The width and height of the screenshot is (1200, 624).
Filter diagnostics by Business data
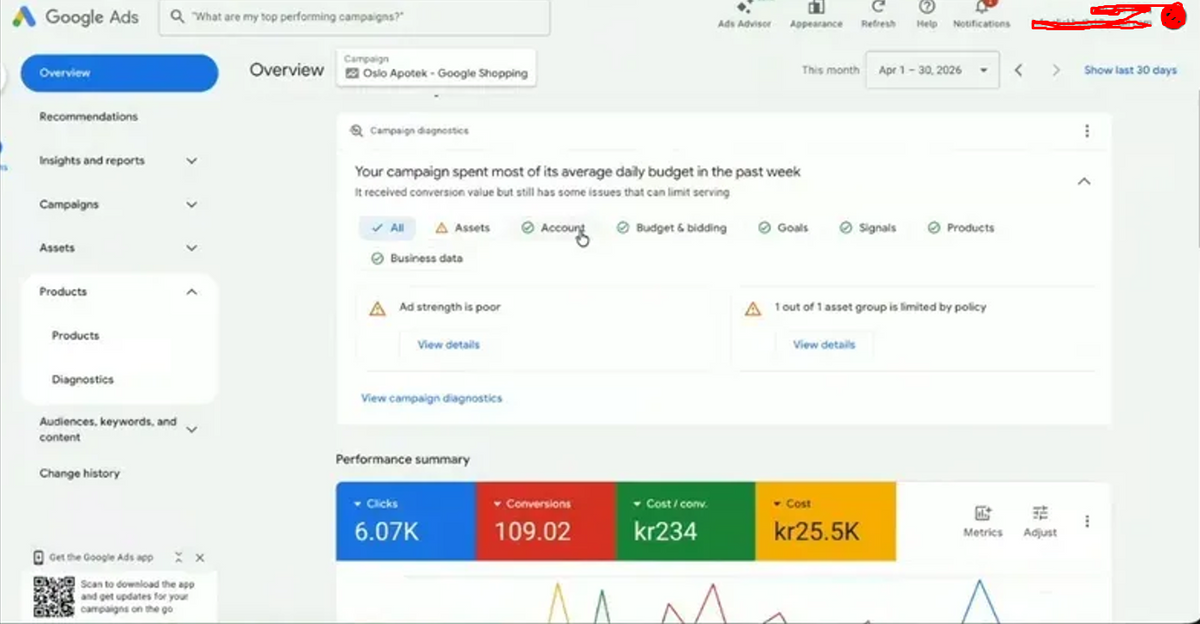click(417, 258)
